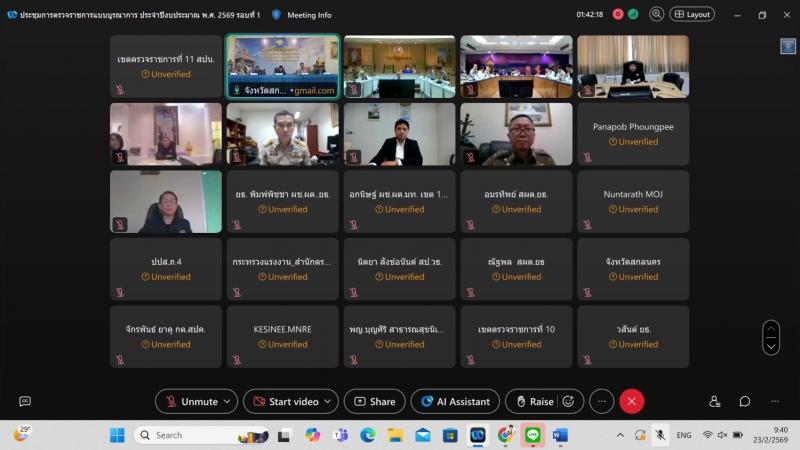Open the Mail app from the taskbar

[422, 435]
